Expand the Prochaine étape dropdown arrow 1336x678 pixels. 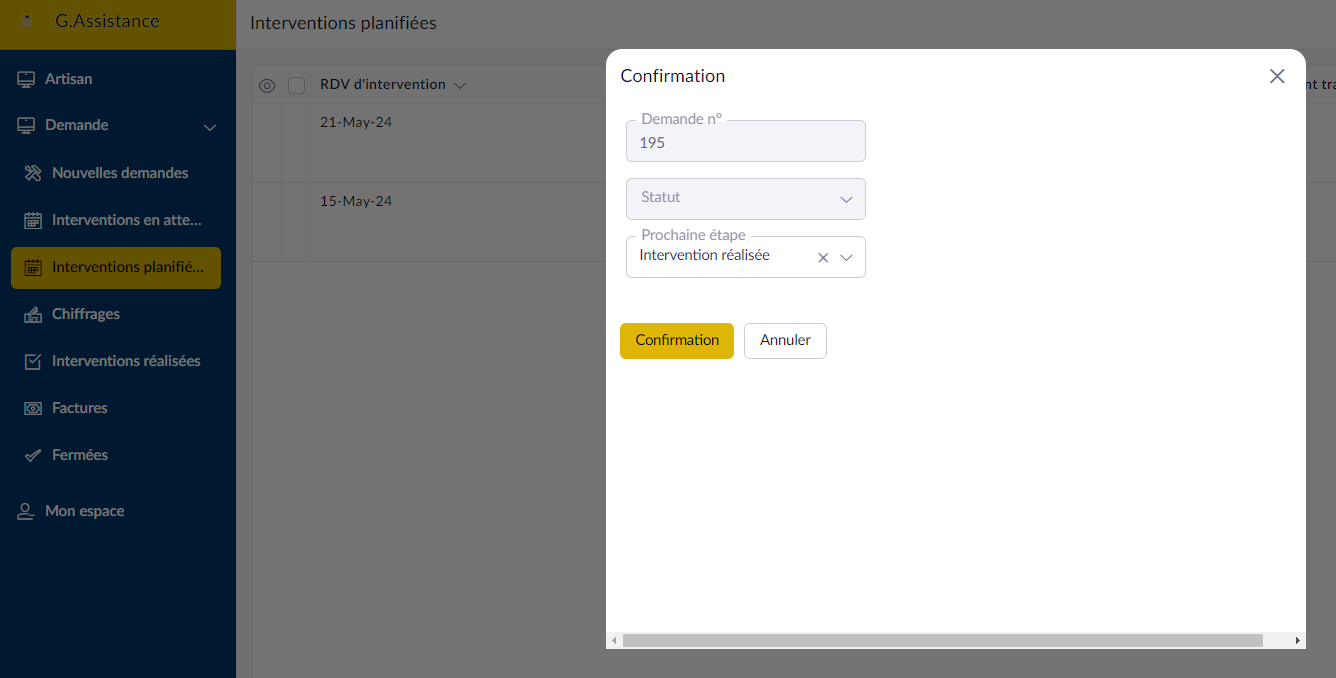[846, 257]
